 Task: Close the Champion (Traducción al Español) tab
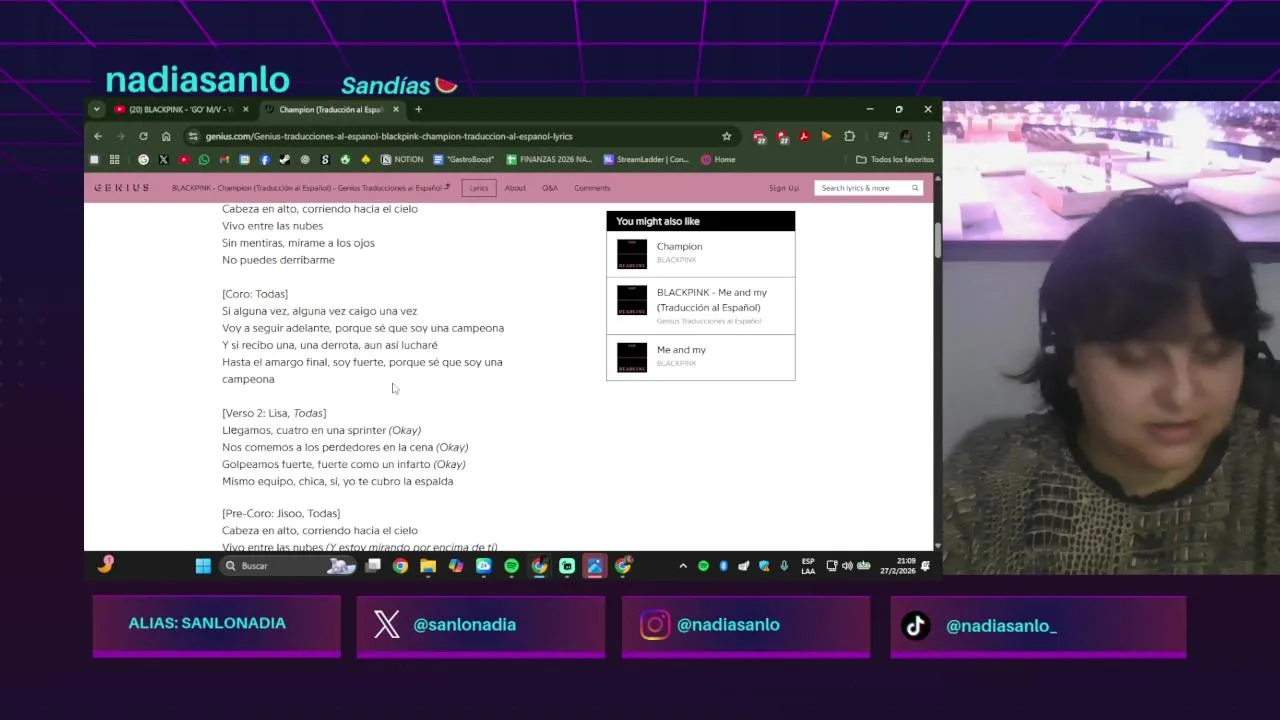click(x=395, y=109)
